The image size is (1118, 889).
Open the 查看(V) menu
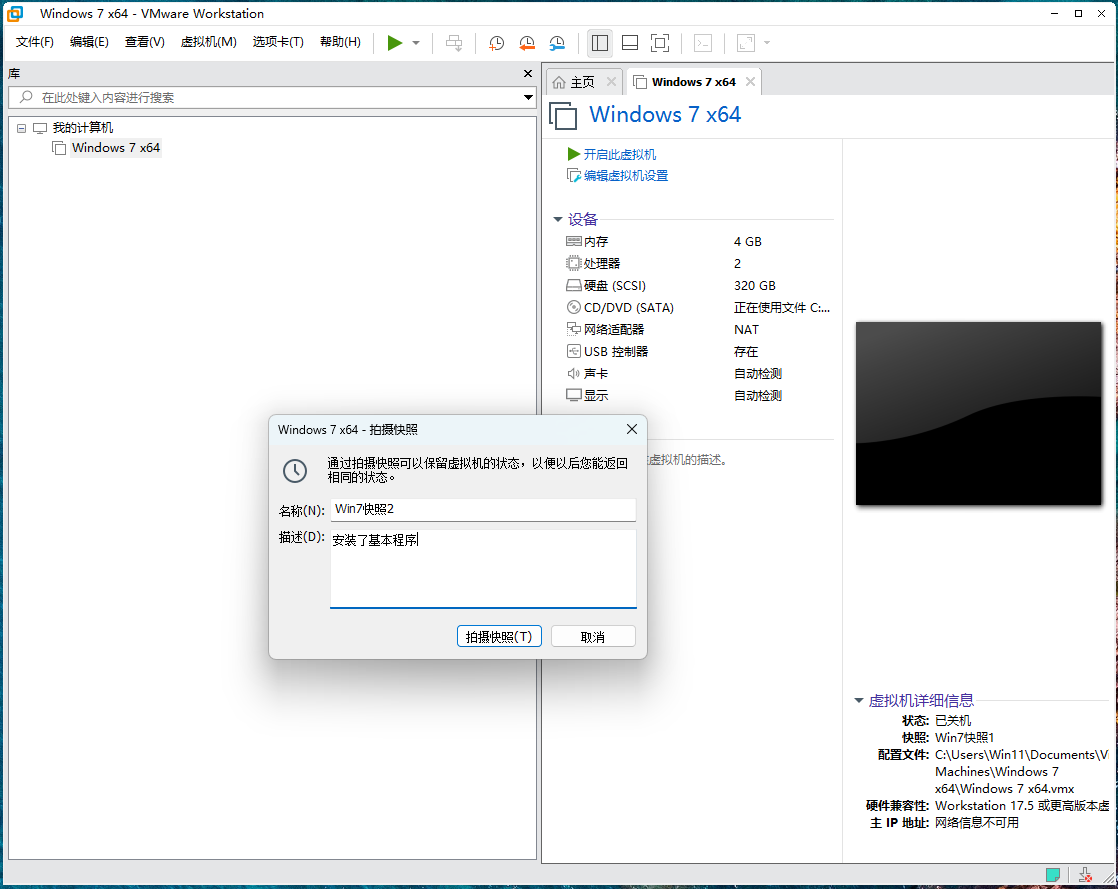[x=145, y=42]
